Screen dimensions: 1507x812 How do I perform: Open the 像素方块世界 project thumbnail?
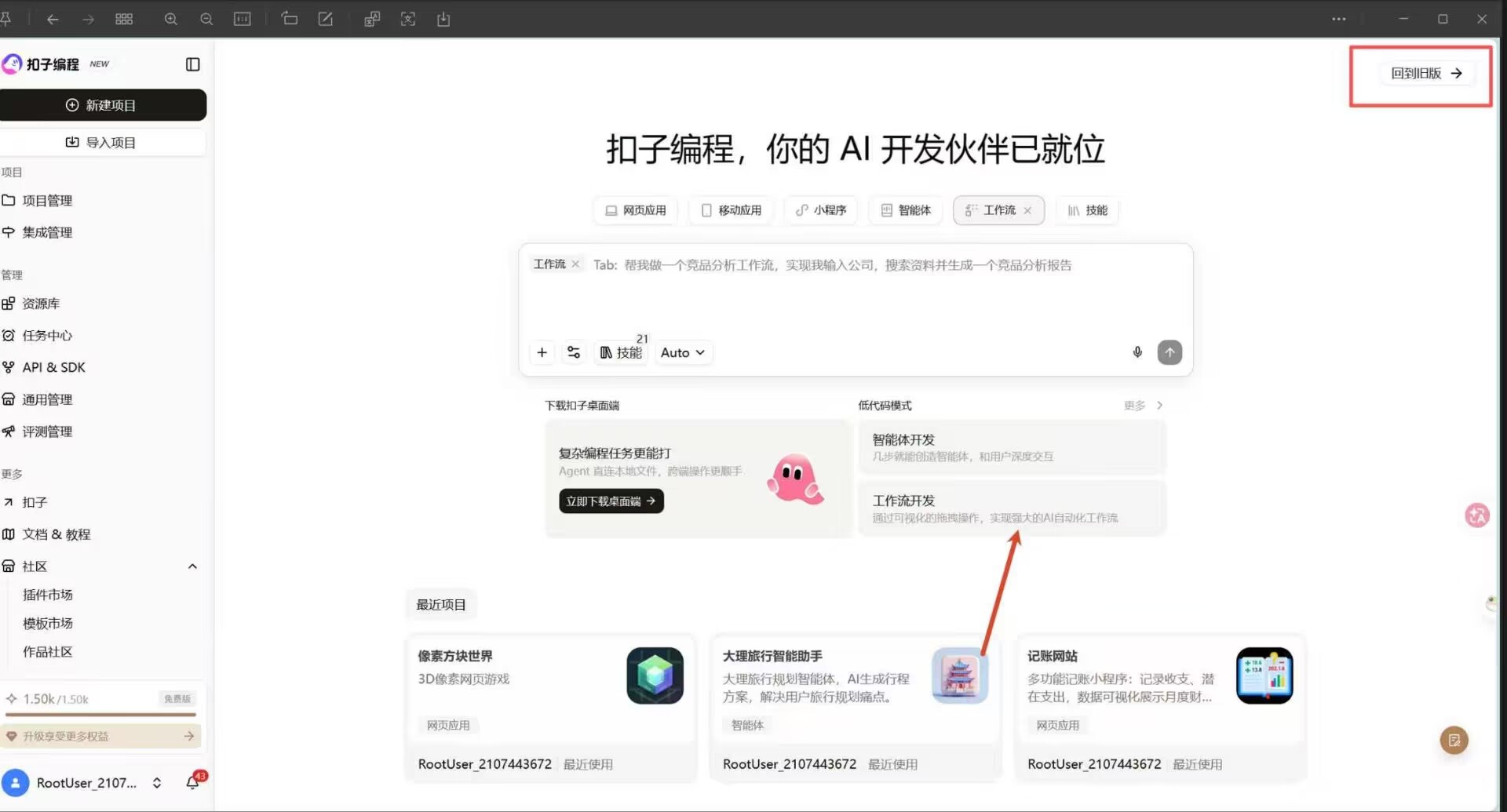tap(655, 675)
